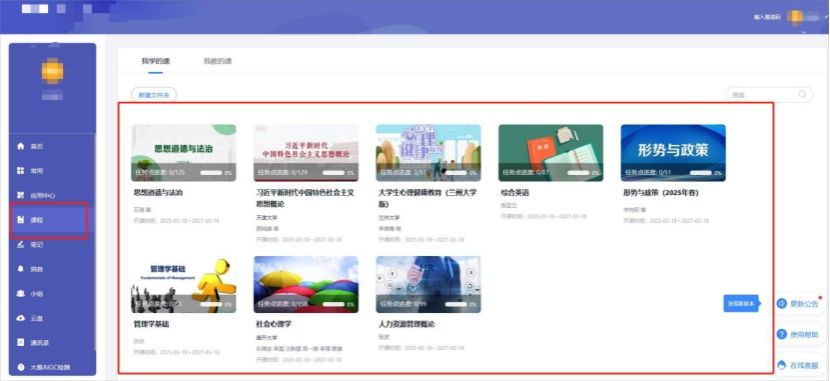Click the progress bar on 社会心理学 cover
The height and width of the screenshot is (381, 830).
click(x=333, y=304)
